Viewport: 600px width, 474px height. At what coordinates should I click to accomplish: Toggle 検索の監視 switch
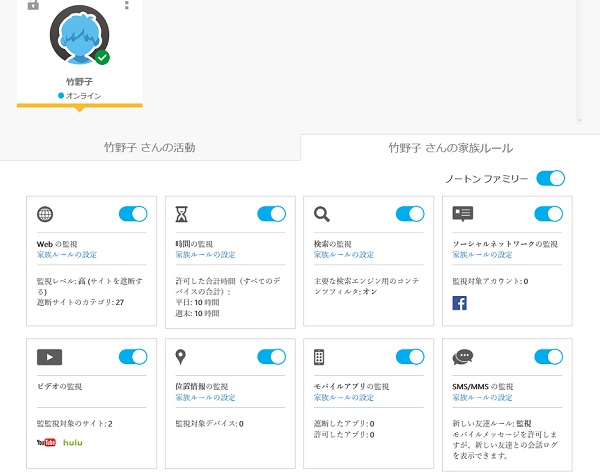click(x=410, y=214)
